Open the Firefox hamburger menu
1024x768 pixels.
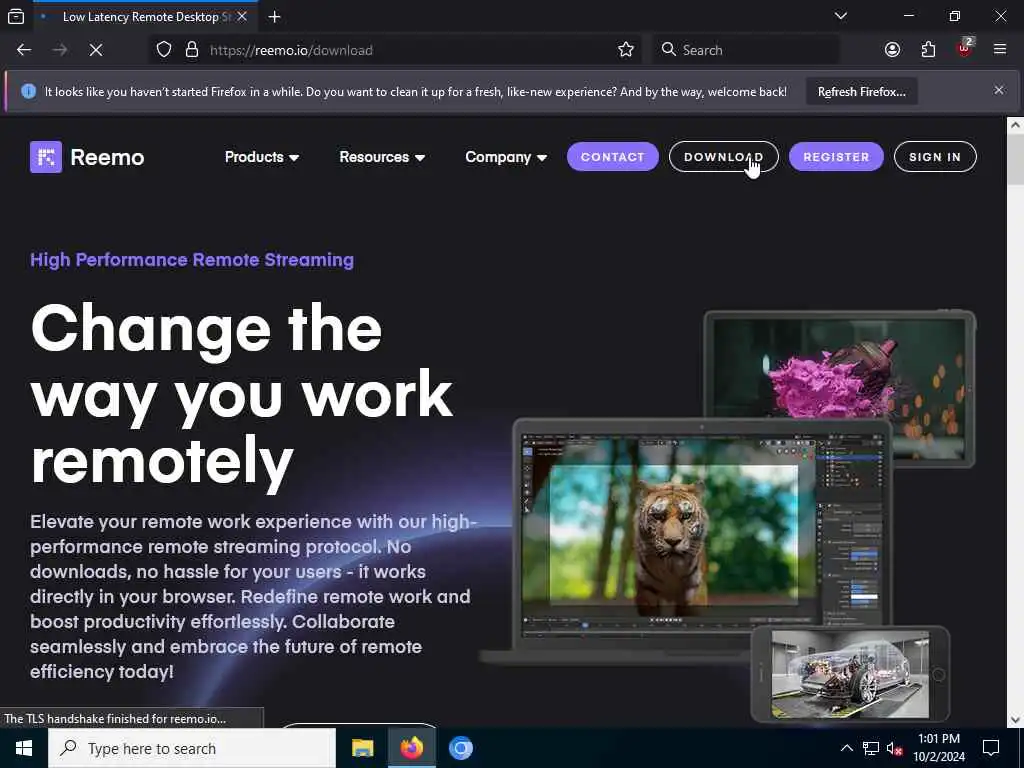coord(1000,50)
